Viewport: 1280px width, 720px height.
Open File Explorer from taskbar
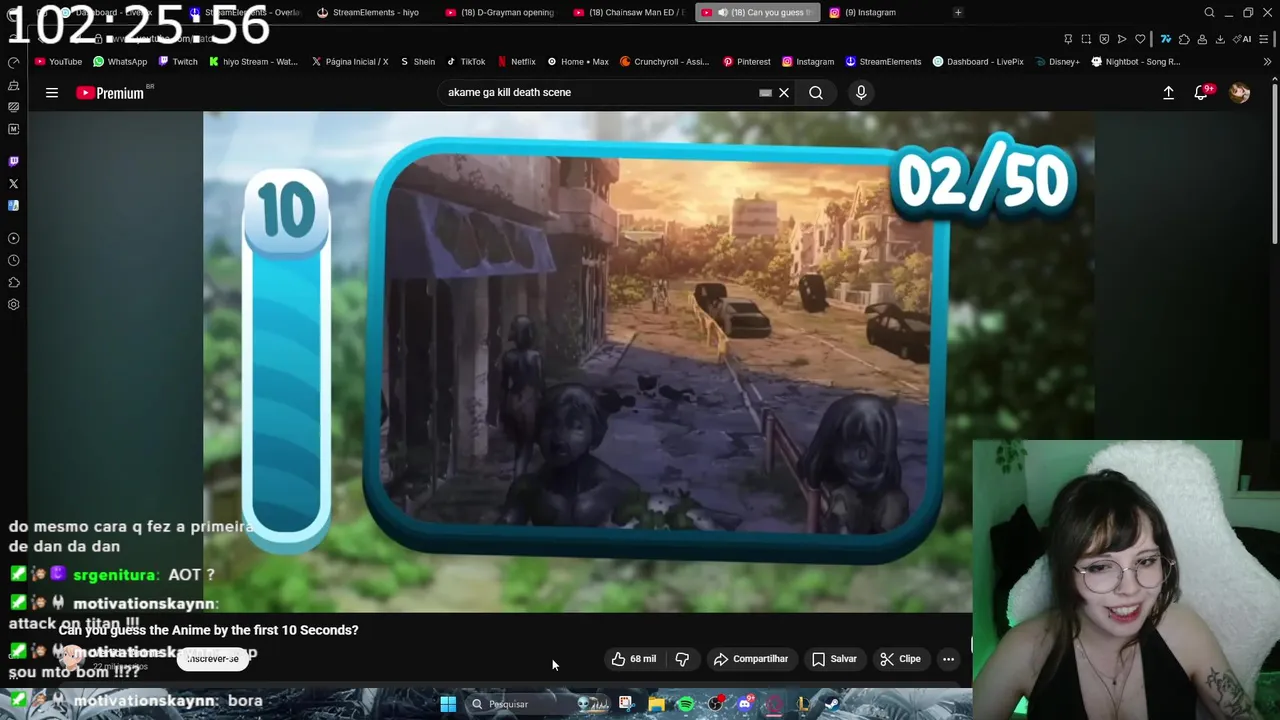point(656,704)
